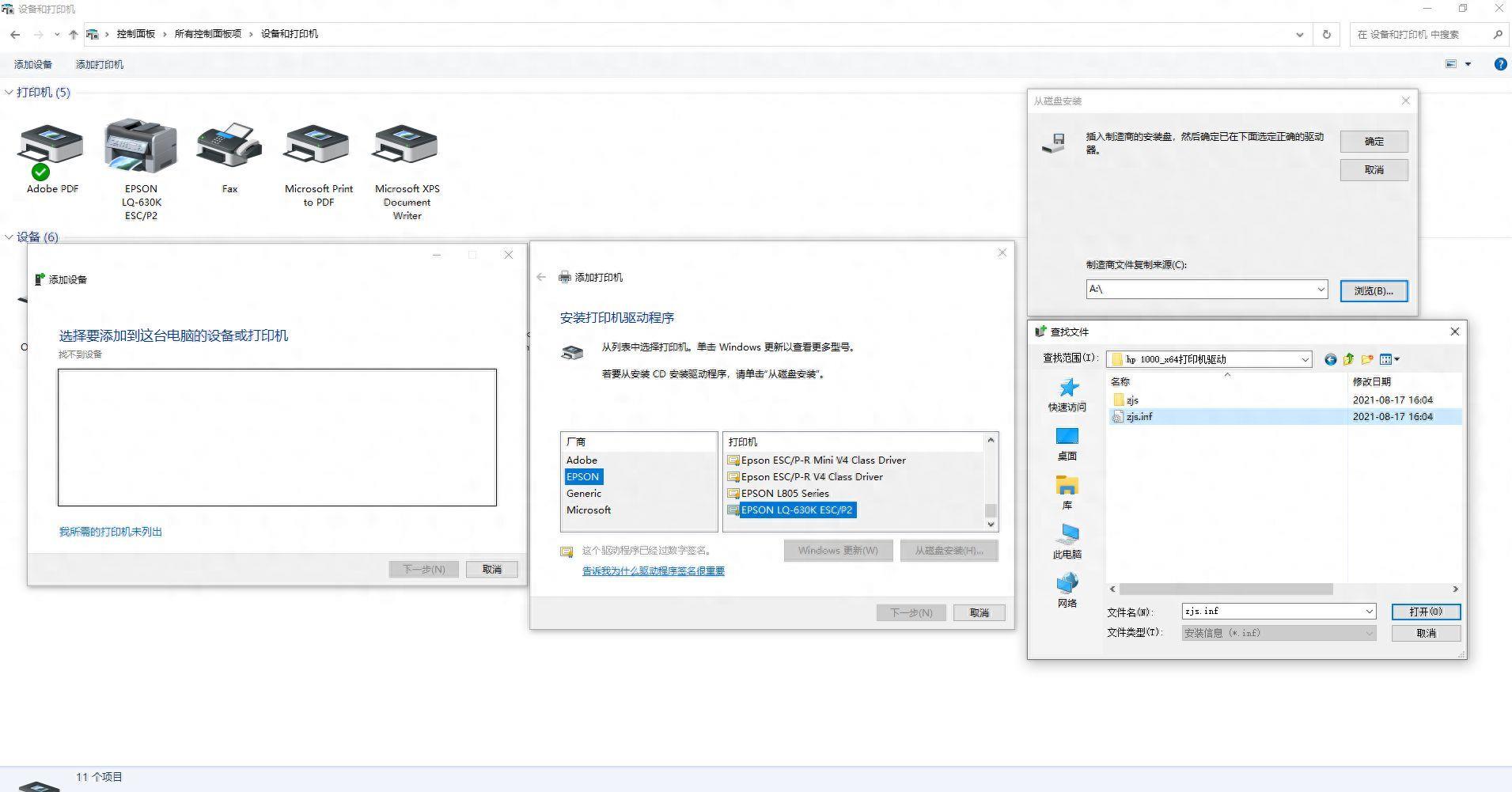This screenshot has height=792, width=1512.
Task: Click Cancel (取消) in Install From Disk dialog
Action: 1374,170
